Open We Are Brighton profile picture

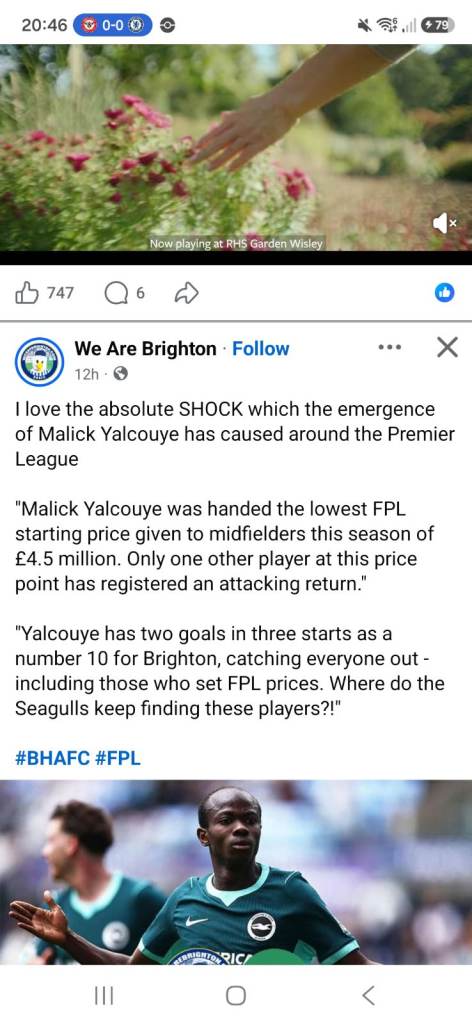pyautogui.click(x=39, y=361)
